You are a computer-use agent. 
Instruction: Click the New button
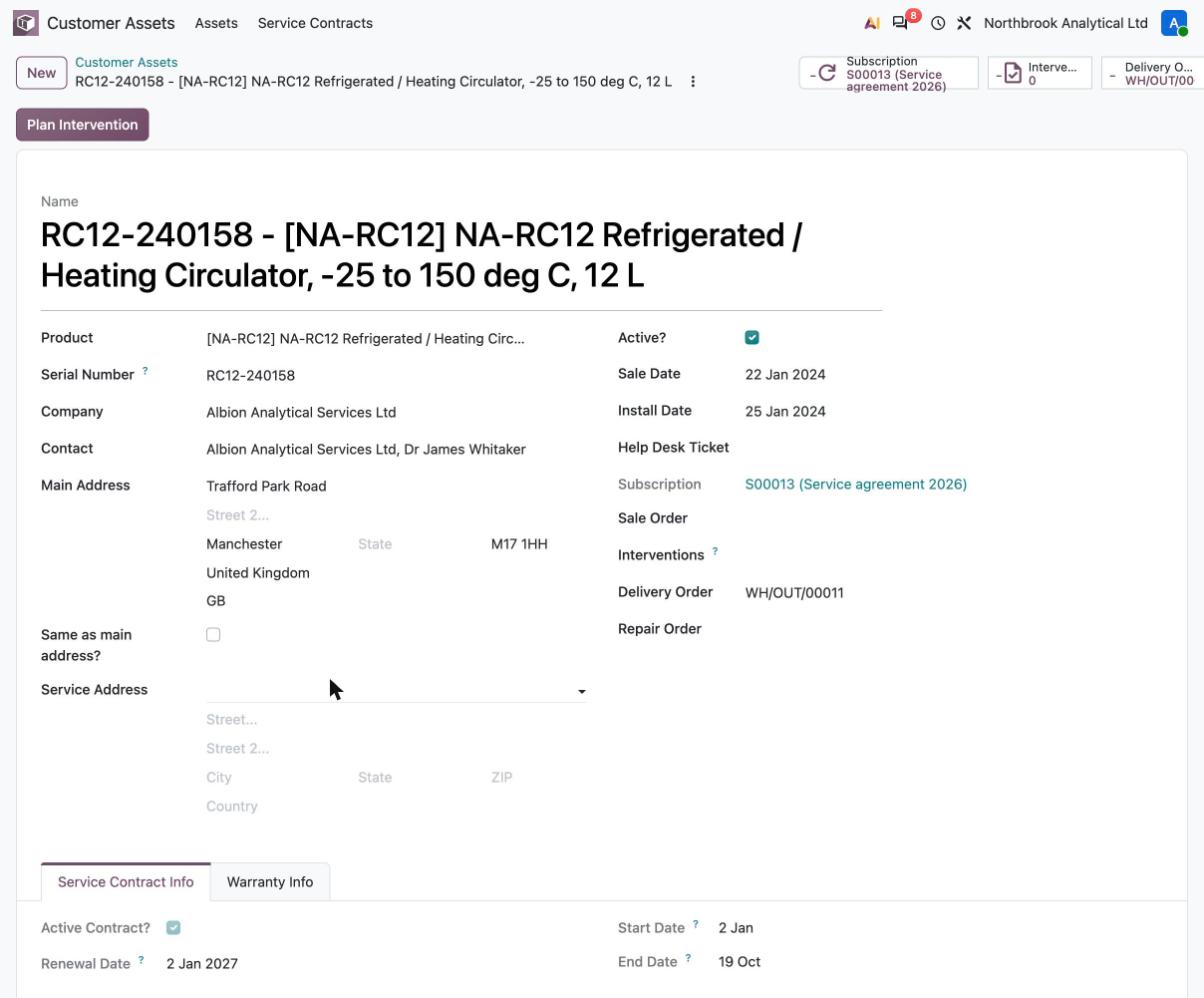pos(41,73)
